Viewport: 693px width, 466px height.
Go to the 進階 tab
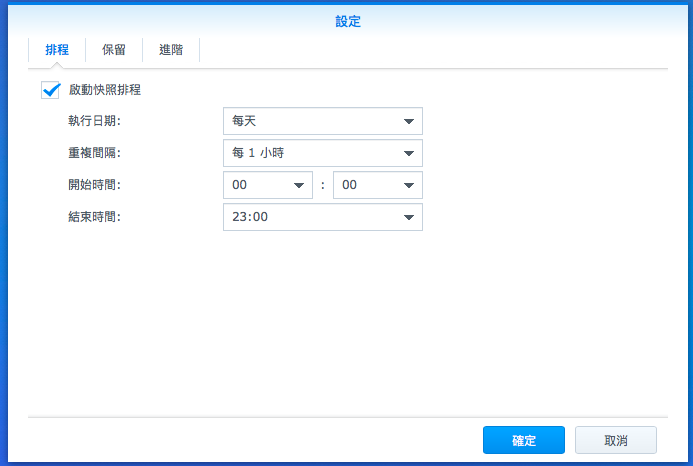tap(170, 49)
